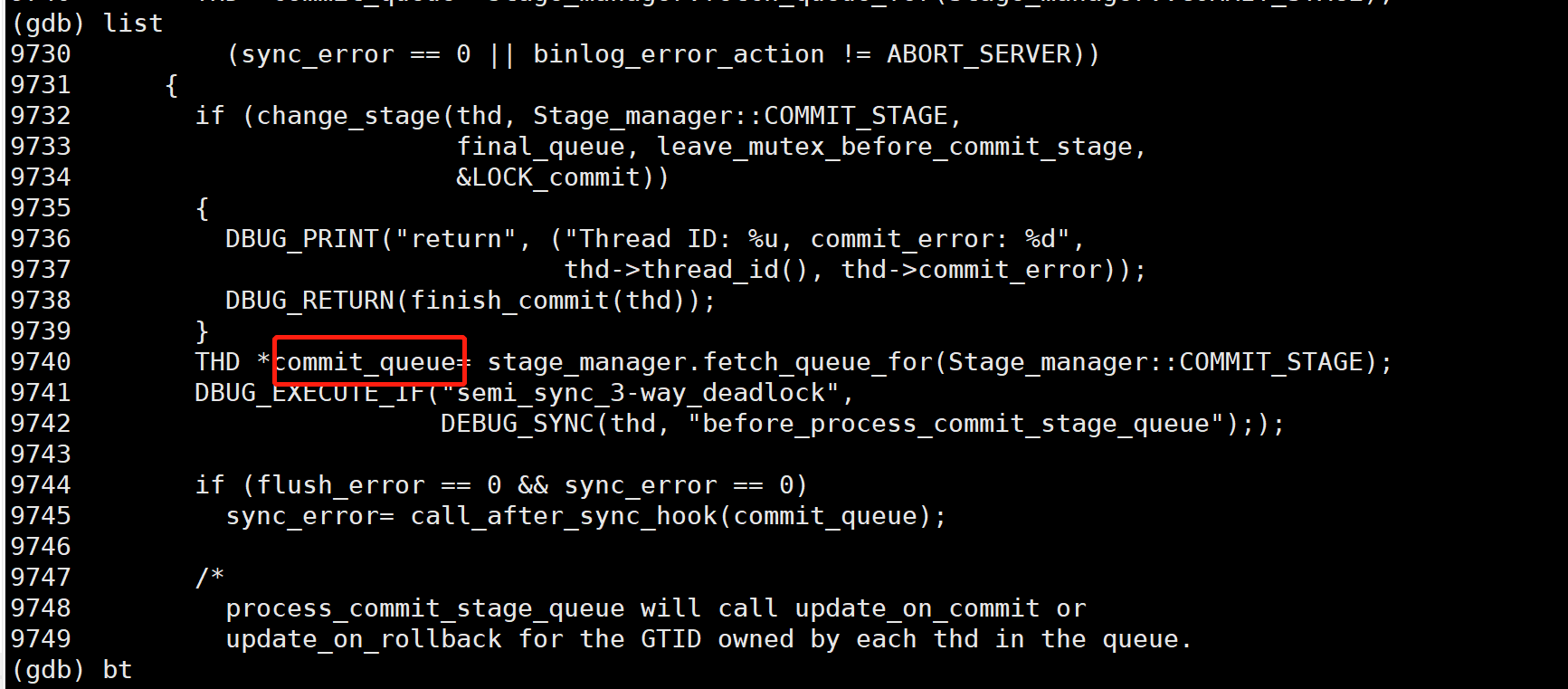The image size is (1568, 689).
Task: Click the gdb list command
Action: [134, 24]
